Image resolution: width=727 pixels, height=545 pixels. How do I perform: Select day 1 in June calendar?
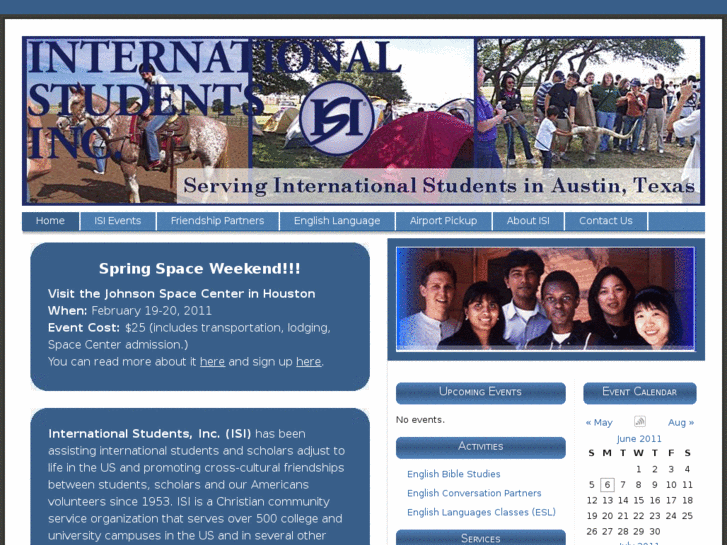[x=638, y=469]
